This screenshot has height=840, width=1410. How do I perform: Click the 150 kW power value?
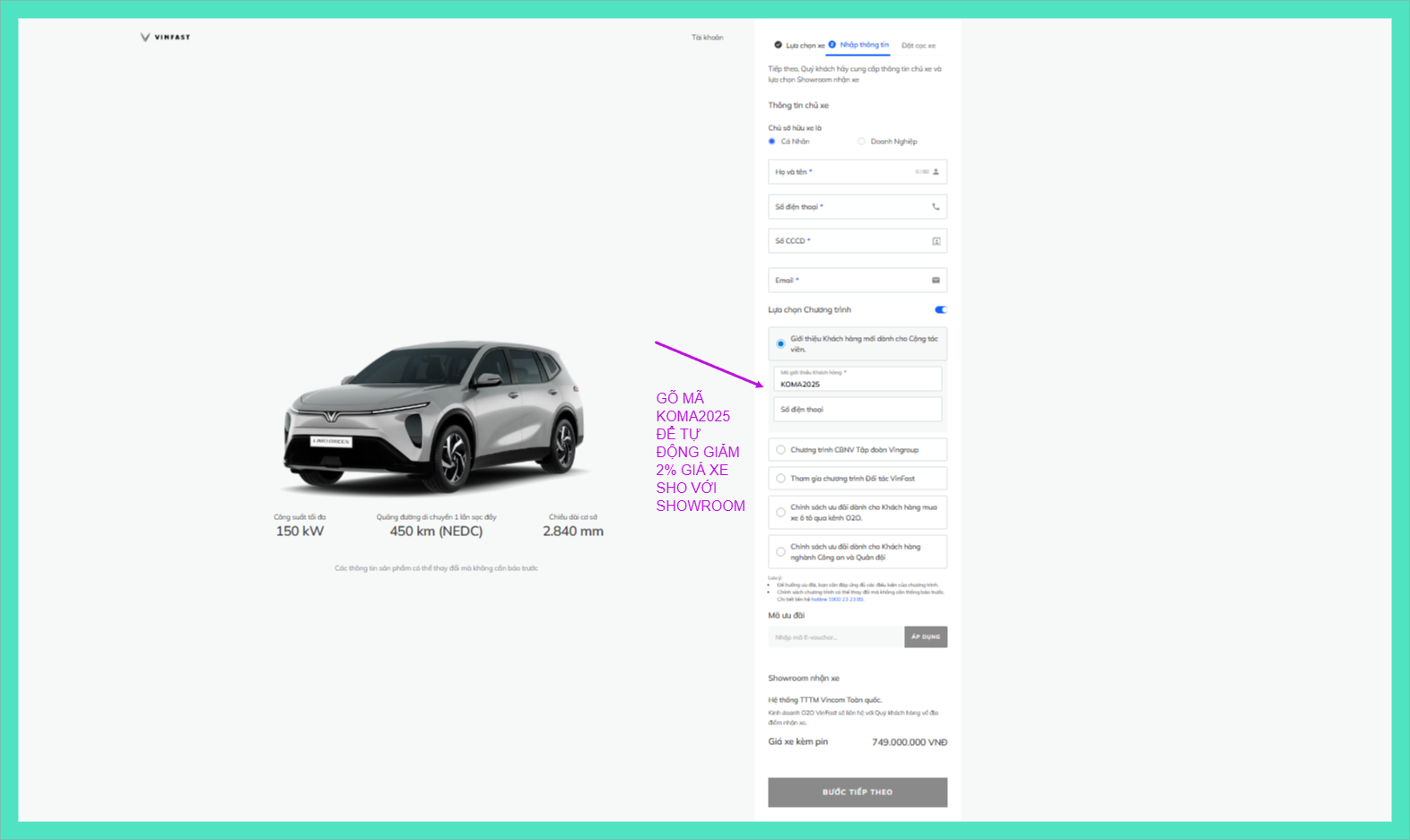tap(300, 532)
